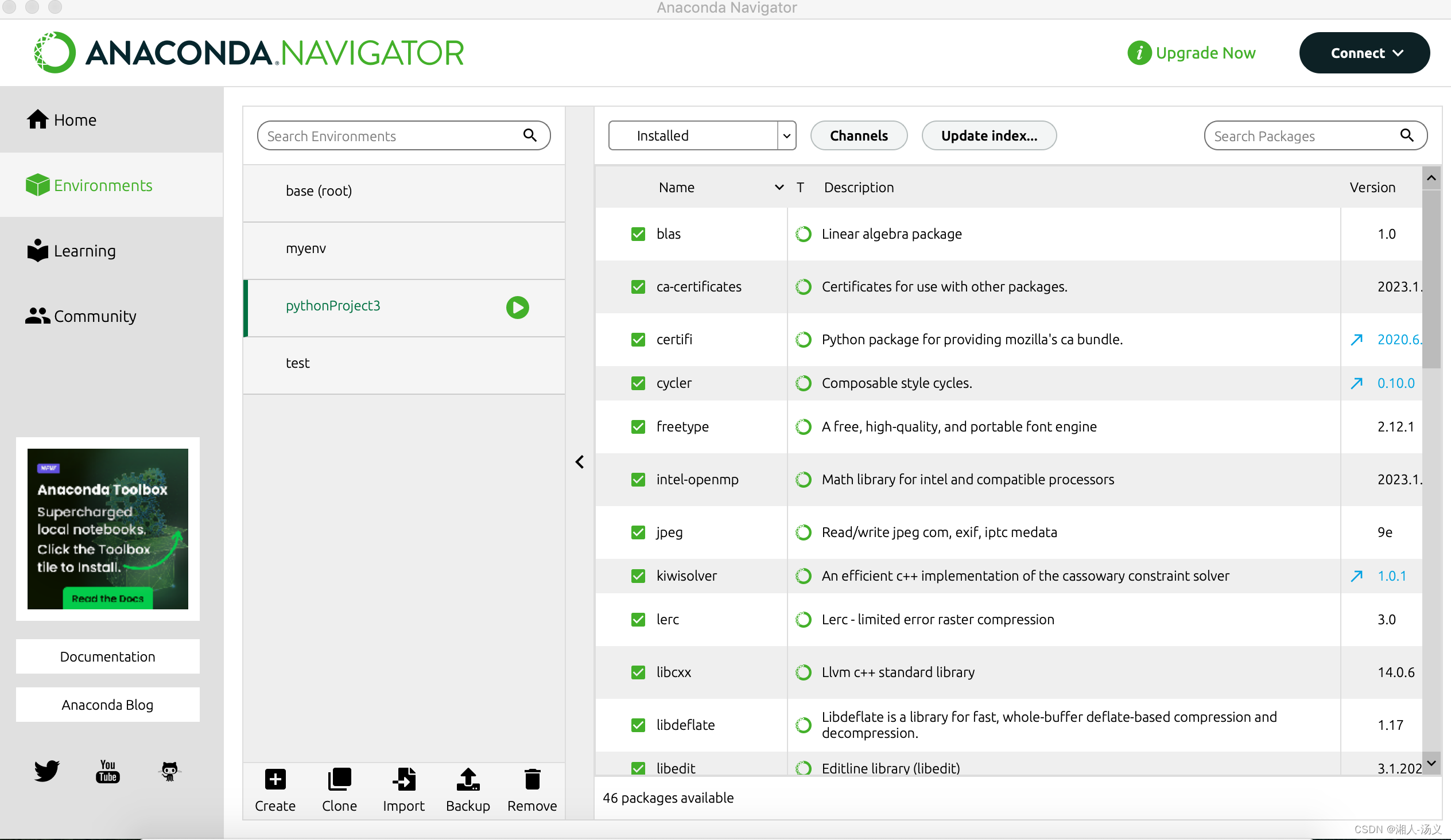Uncheck the blas package checkbox

[638, 234]
